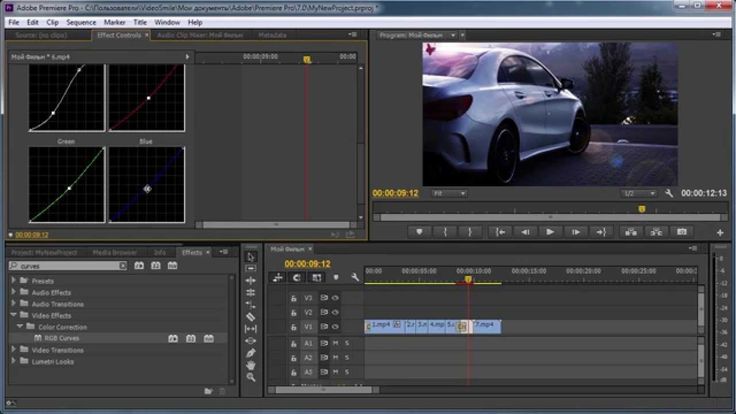
Task: Select the RGB Curves effect
Action: [62, 338]
